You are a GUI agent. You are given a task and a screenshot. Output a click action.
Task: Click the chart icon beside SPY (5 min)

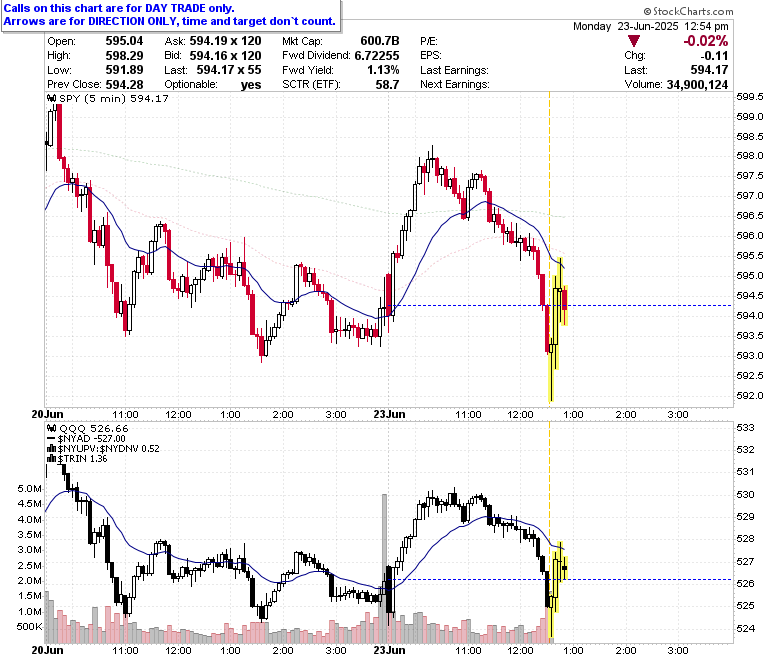[x=52, y=98]
